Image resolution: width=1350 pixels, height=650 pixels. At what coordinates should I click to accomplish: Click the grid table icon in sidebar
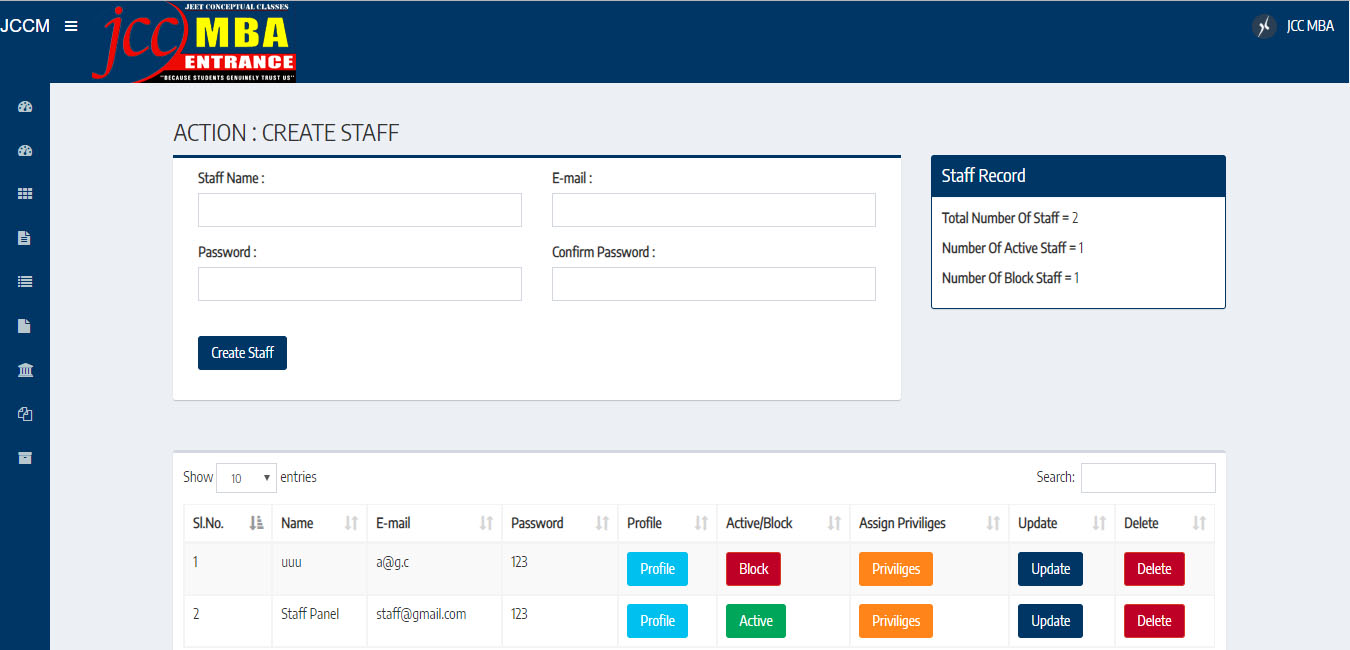[x=25, y=194]
